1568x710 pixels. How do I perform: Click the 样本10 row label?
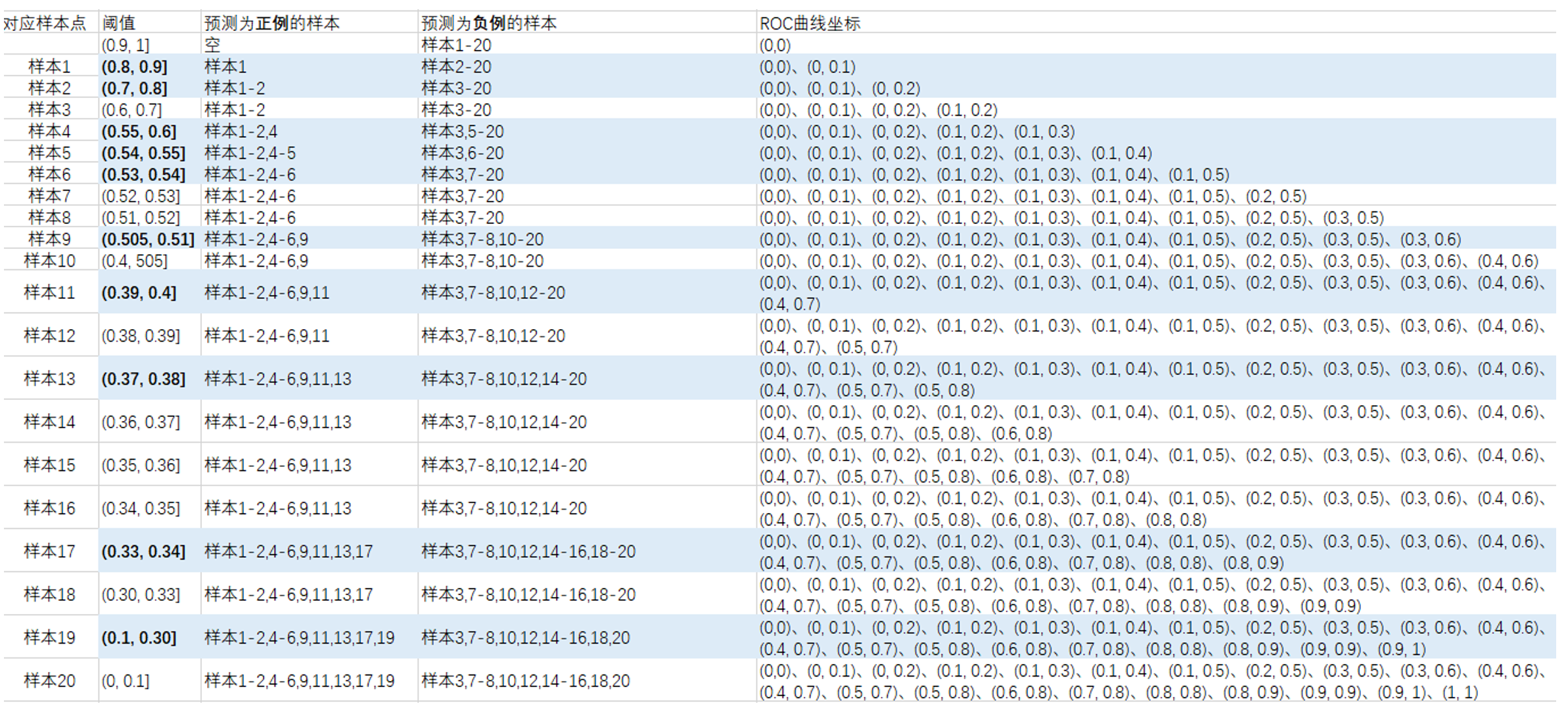[49, 261]
